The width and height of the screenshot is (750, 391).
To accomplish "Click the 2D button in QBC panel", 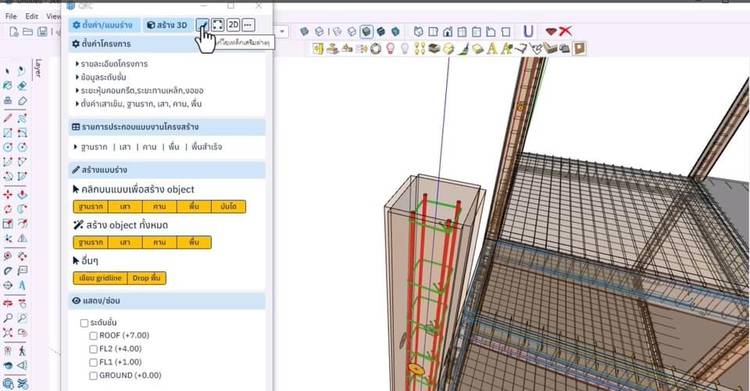I will click(x=233, y=25).
